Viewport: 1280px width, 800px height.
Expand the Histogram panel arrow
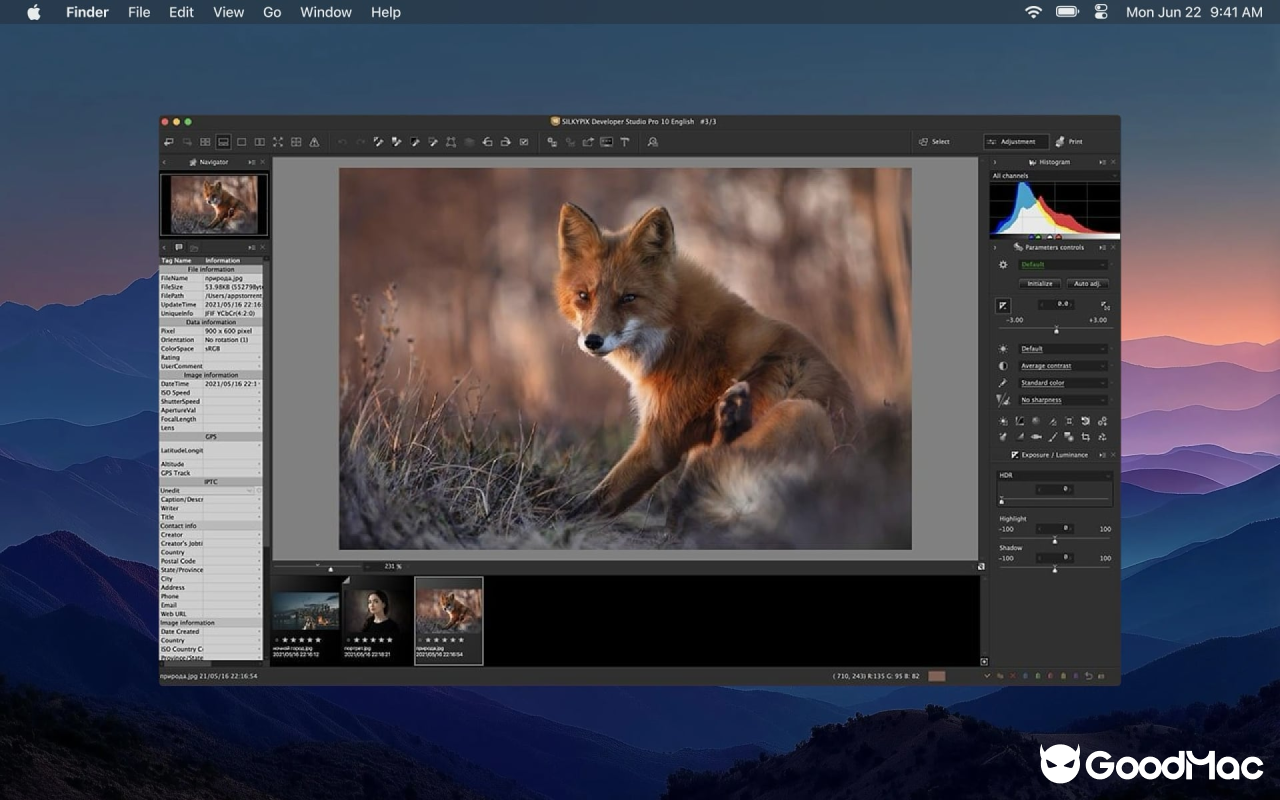994,162
